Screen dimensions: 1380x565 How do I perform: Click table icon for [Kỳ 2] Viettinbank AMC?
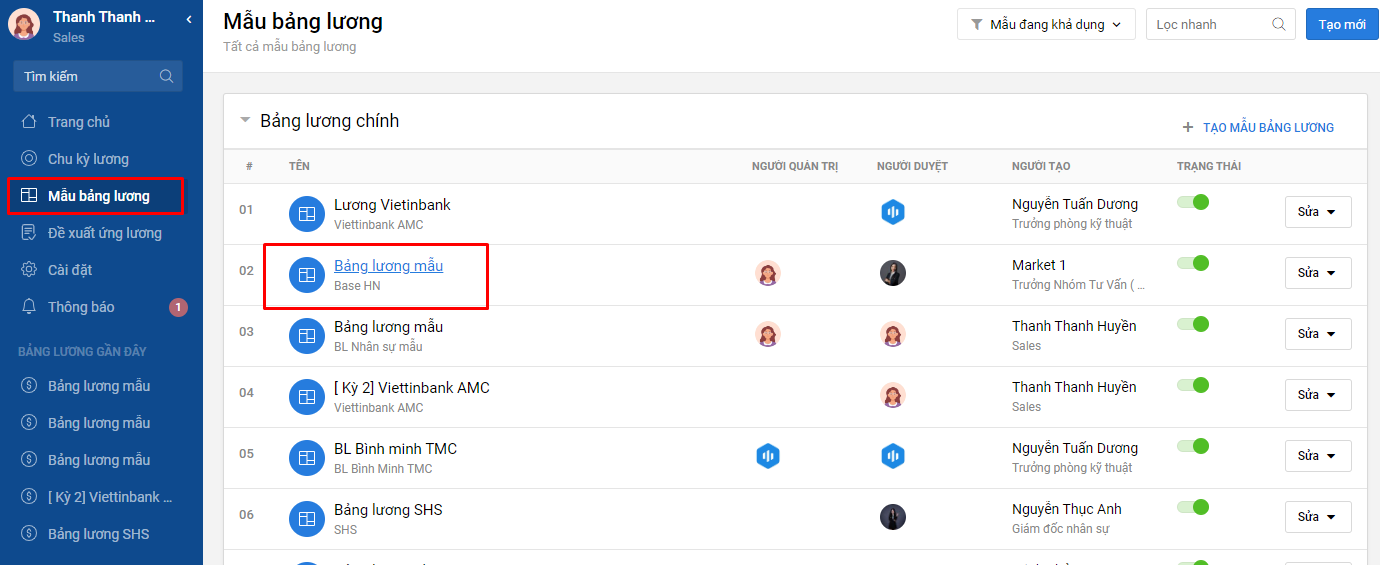coord(307,397)
